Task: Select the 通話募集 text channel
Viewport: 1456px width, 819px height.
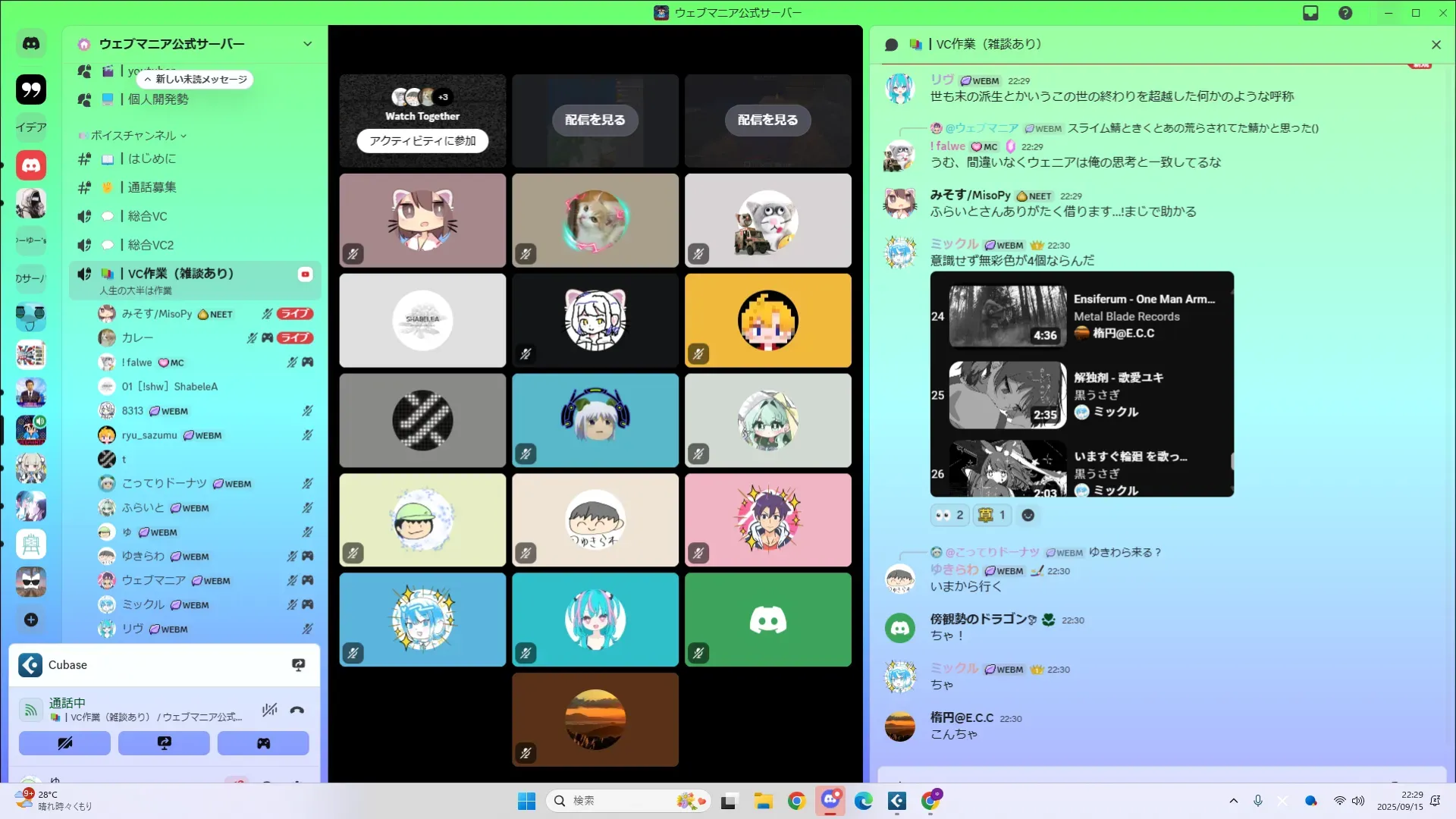Action: 152,187
